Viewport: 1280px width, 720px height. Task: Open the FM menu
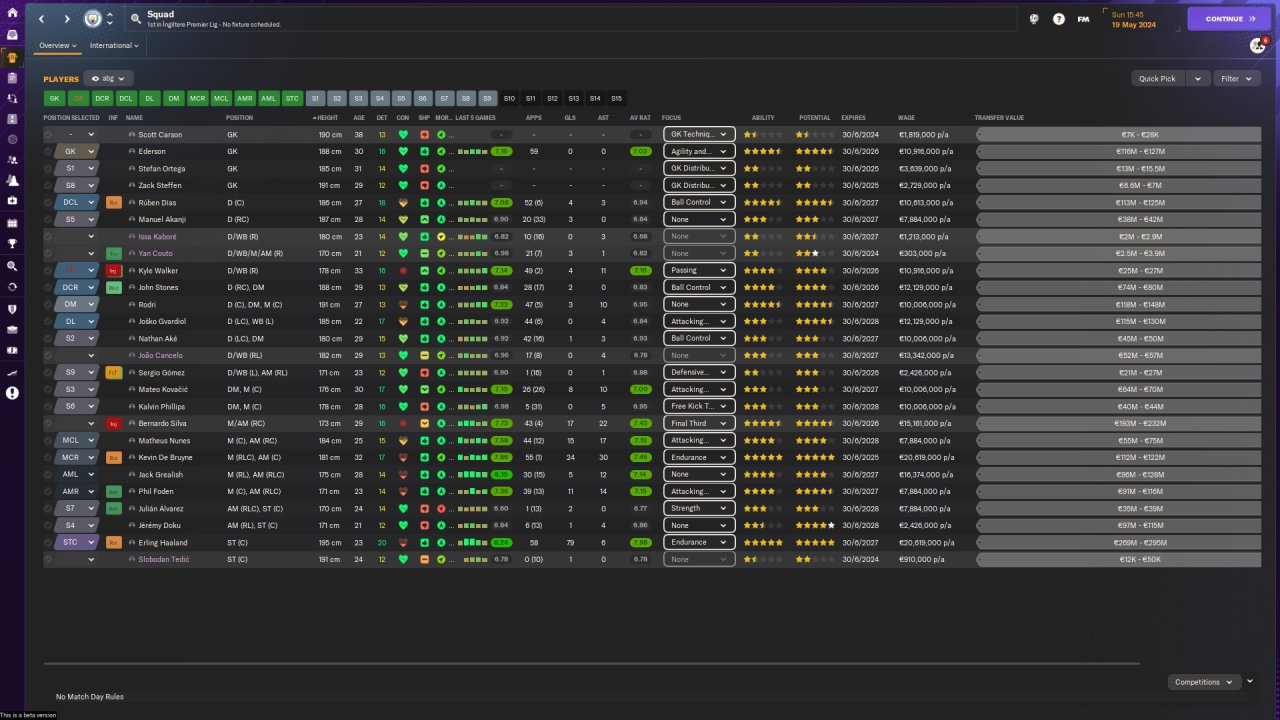(x=1084, y=19)
